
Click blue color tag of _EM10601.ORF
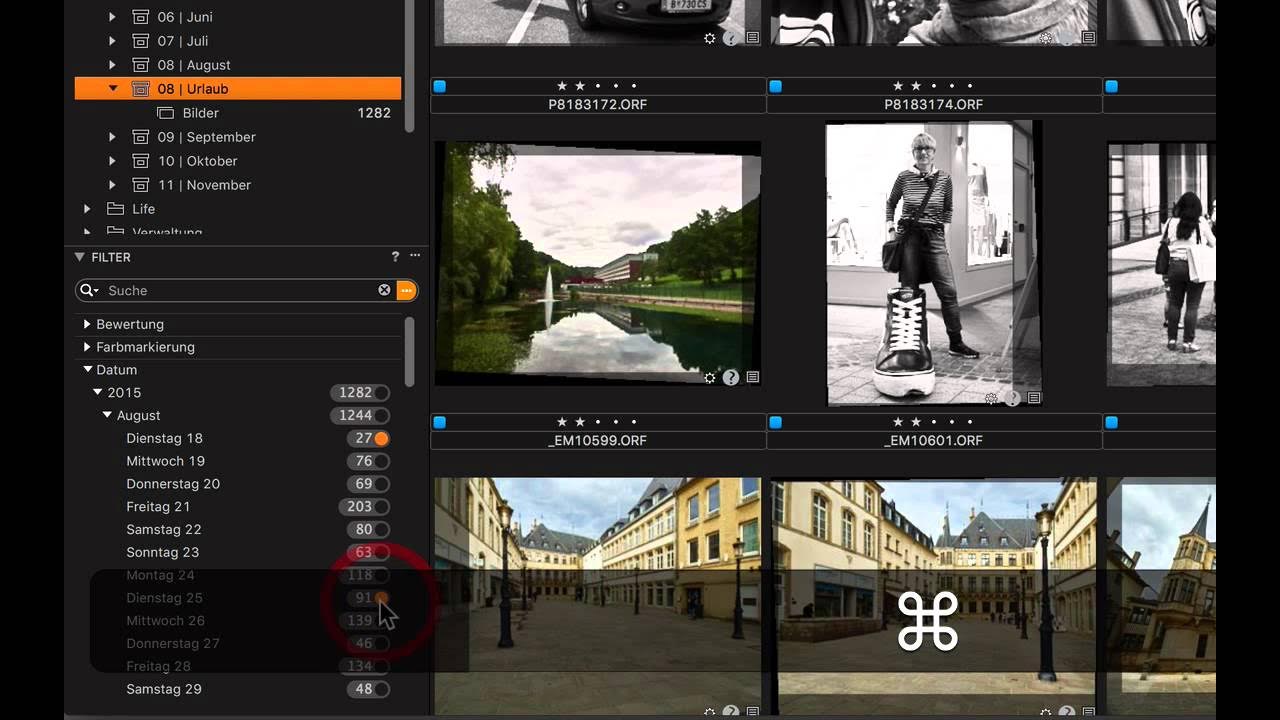pos(775,422)
